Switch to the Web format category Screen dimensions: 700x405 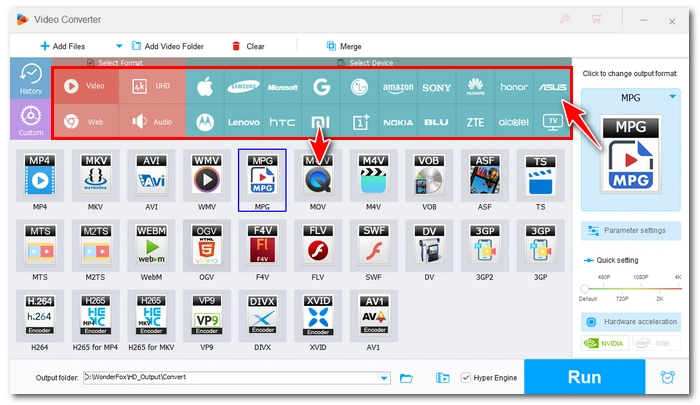(85, 121)
